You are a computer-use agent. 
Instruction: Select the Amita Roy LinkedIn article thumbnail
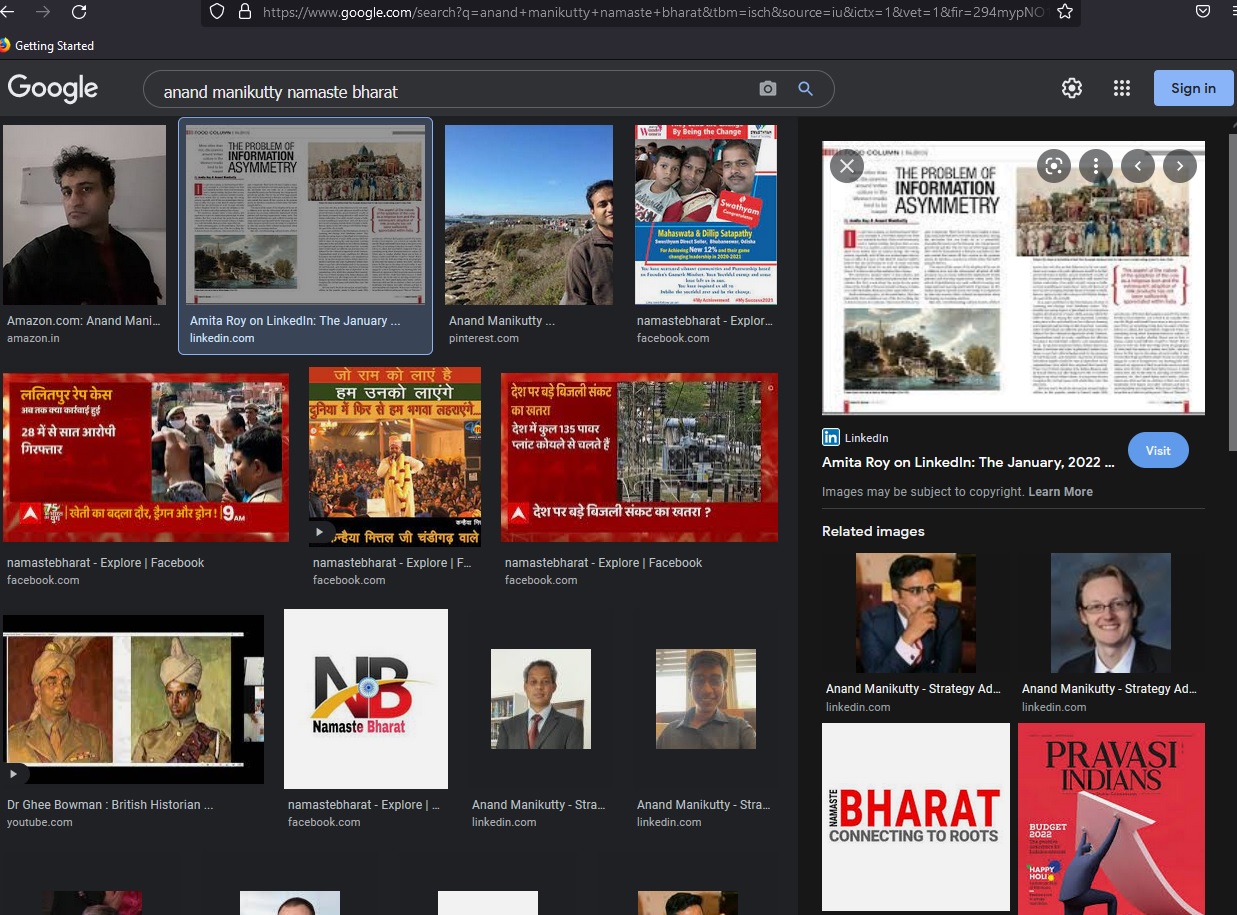305,215
